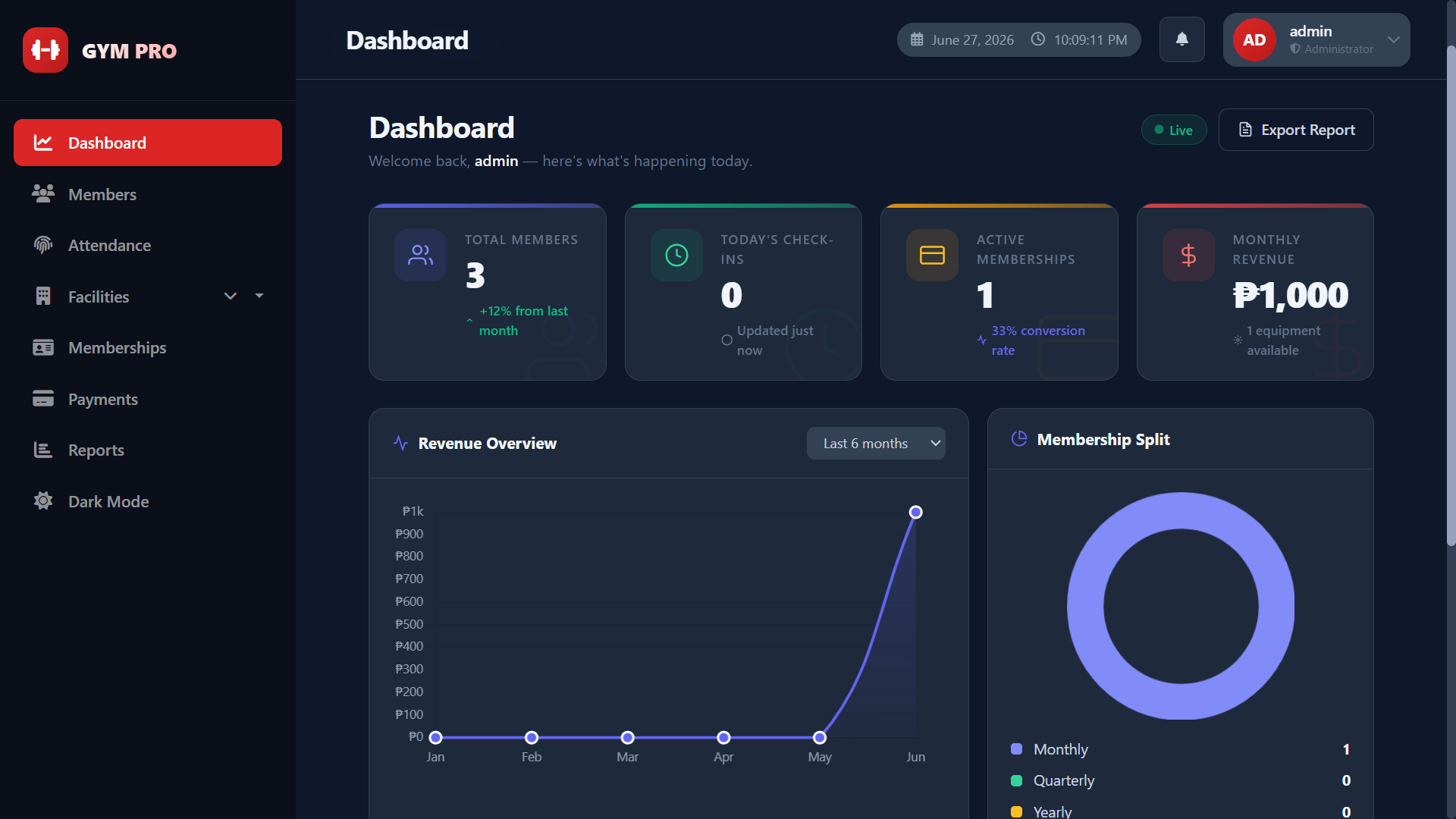Open the Attendance page

148,245
